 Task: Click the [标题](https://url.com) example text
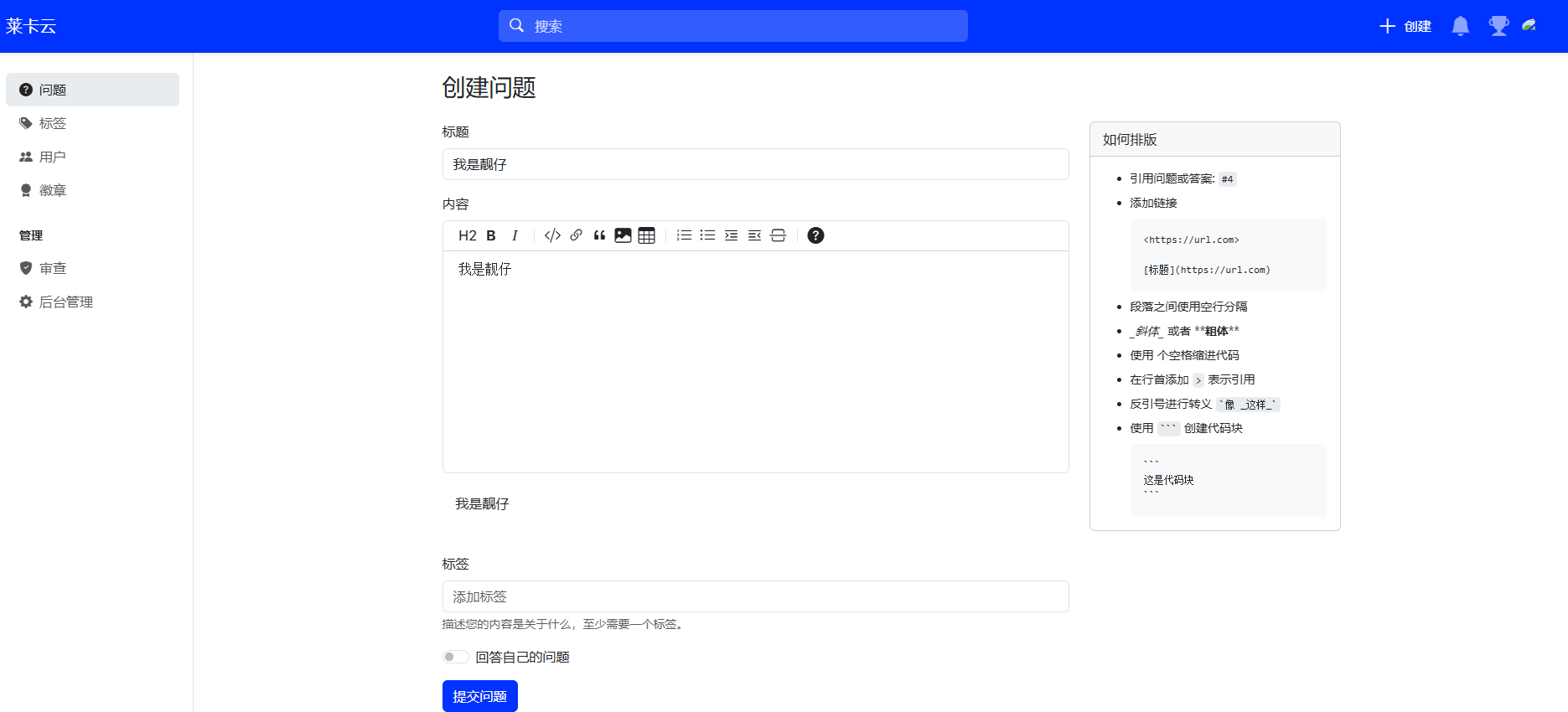[x=1207, y=270]
